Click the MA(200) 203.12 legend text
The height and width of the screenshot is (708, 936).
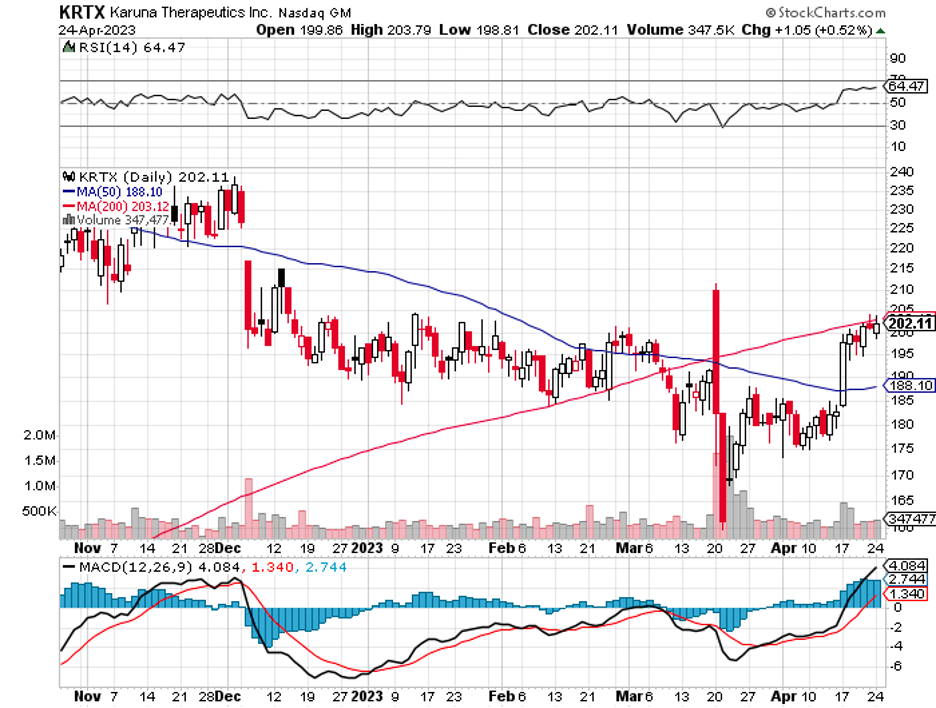[x=122, y=206]
